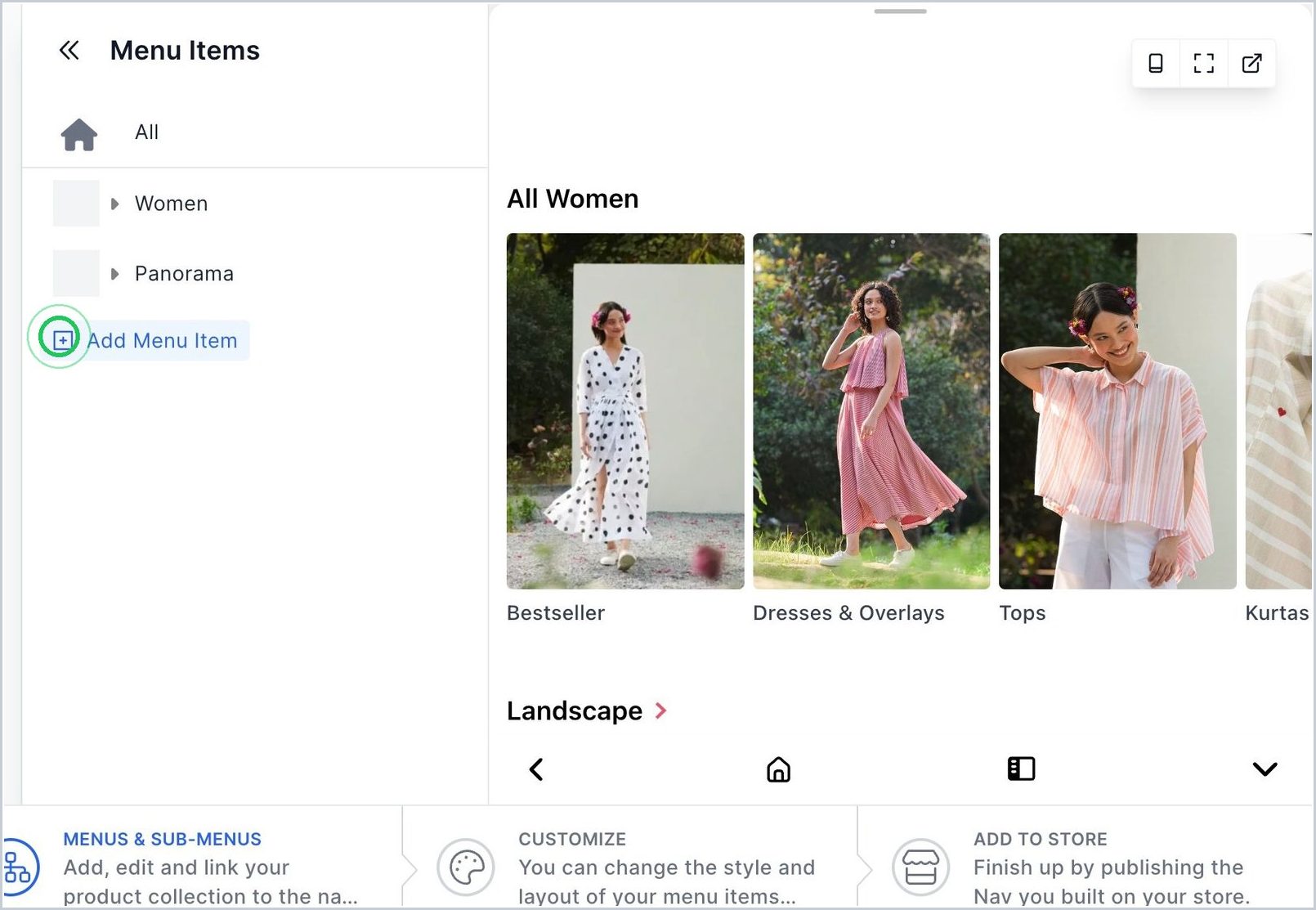Select the All menu row

click(255, 132)
